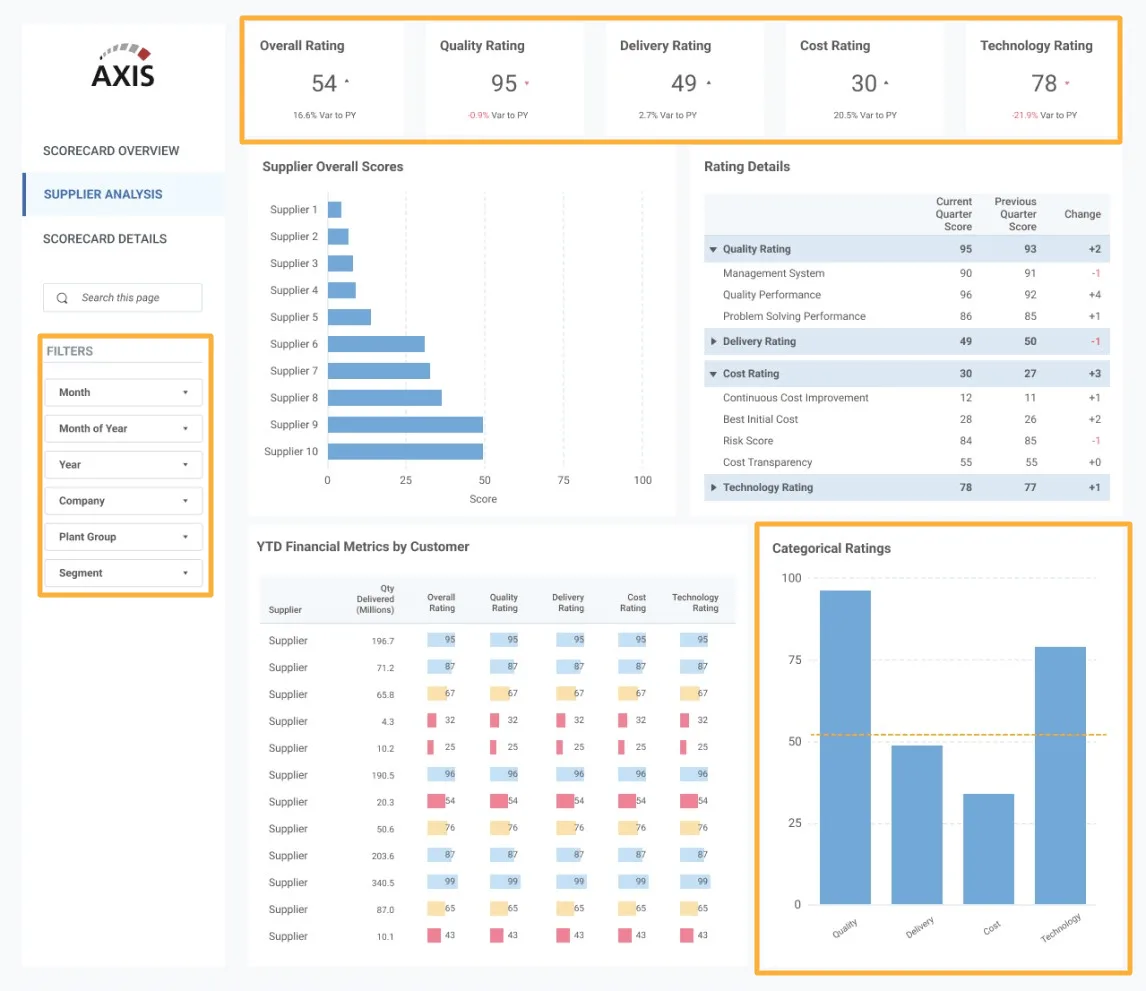Image resolution: width=1146 pixels, height=991 pixels.
Task: Collapse the Quality Rating row
Action: pyautogui.click(x=713, y=249)
